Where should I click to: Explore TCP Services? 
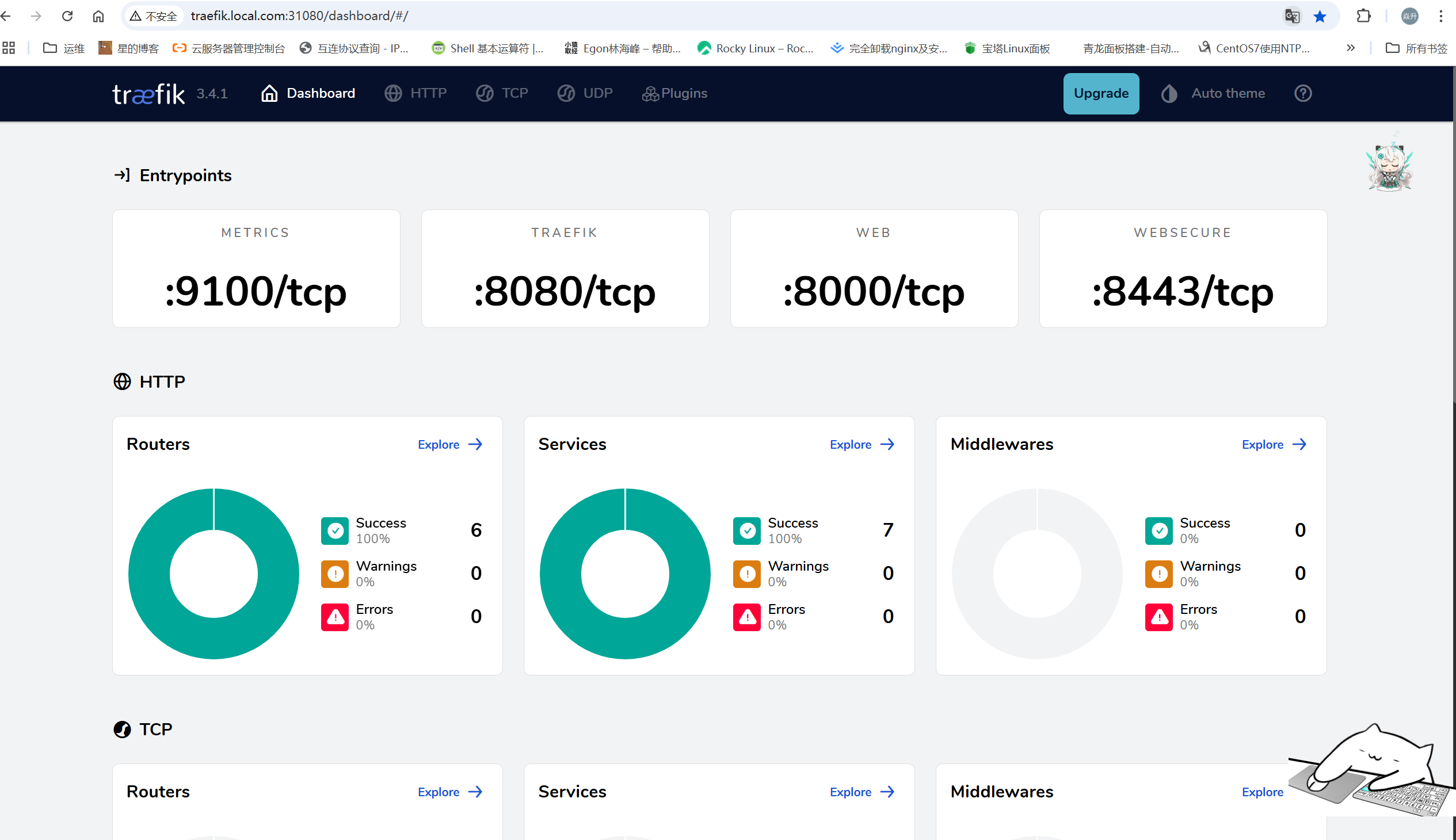pyautogui.click(x=862, y=792)
